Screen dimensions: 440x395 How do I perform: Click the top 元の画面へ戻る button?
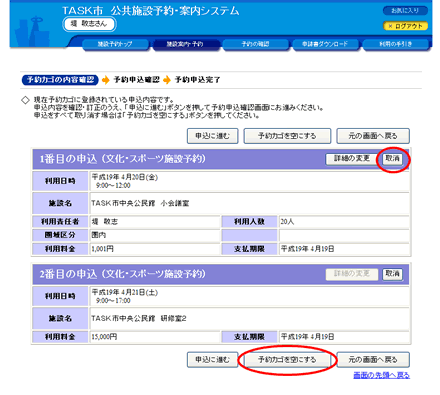[x=373, y=136]
